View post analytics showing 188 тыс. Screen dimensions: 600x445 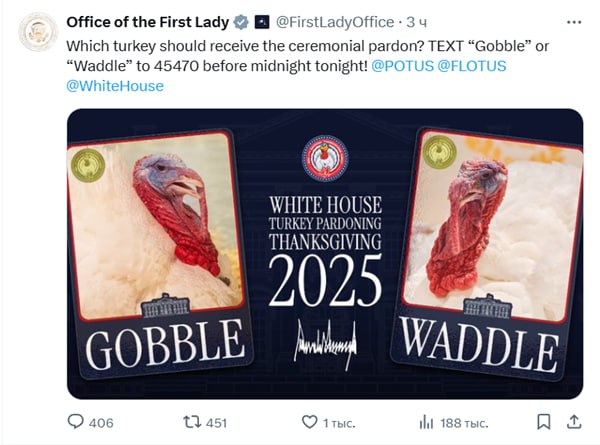pyautogui.click(x=425, y=422)
